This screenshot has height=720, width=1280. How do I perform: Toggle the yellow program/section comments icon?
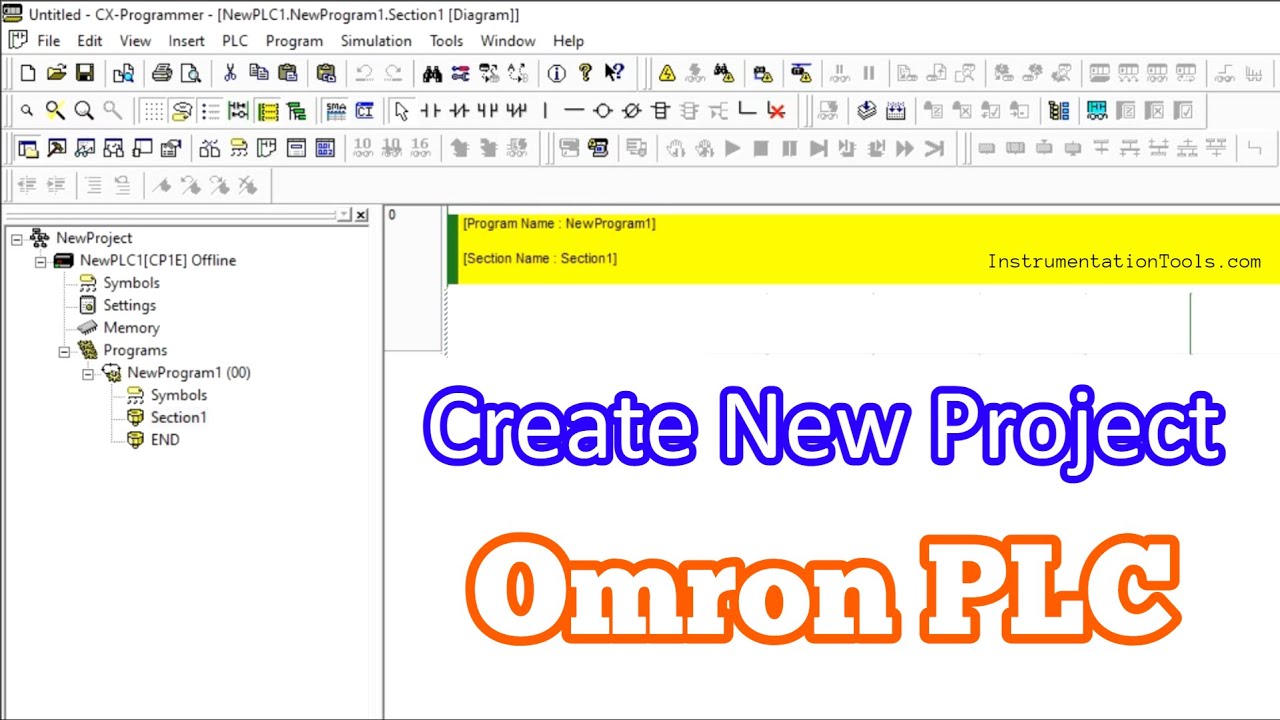[267, 111]
